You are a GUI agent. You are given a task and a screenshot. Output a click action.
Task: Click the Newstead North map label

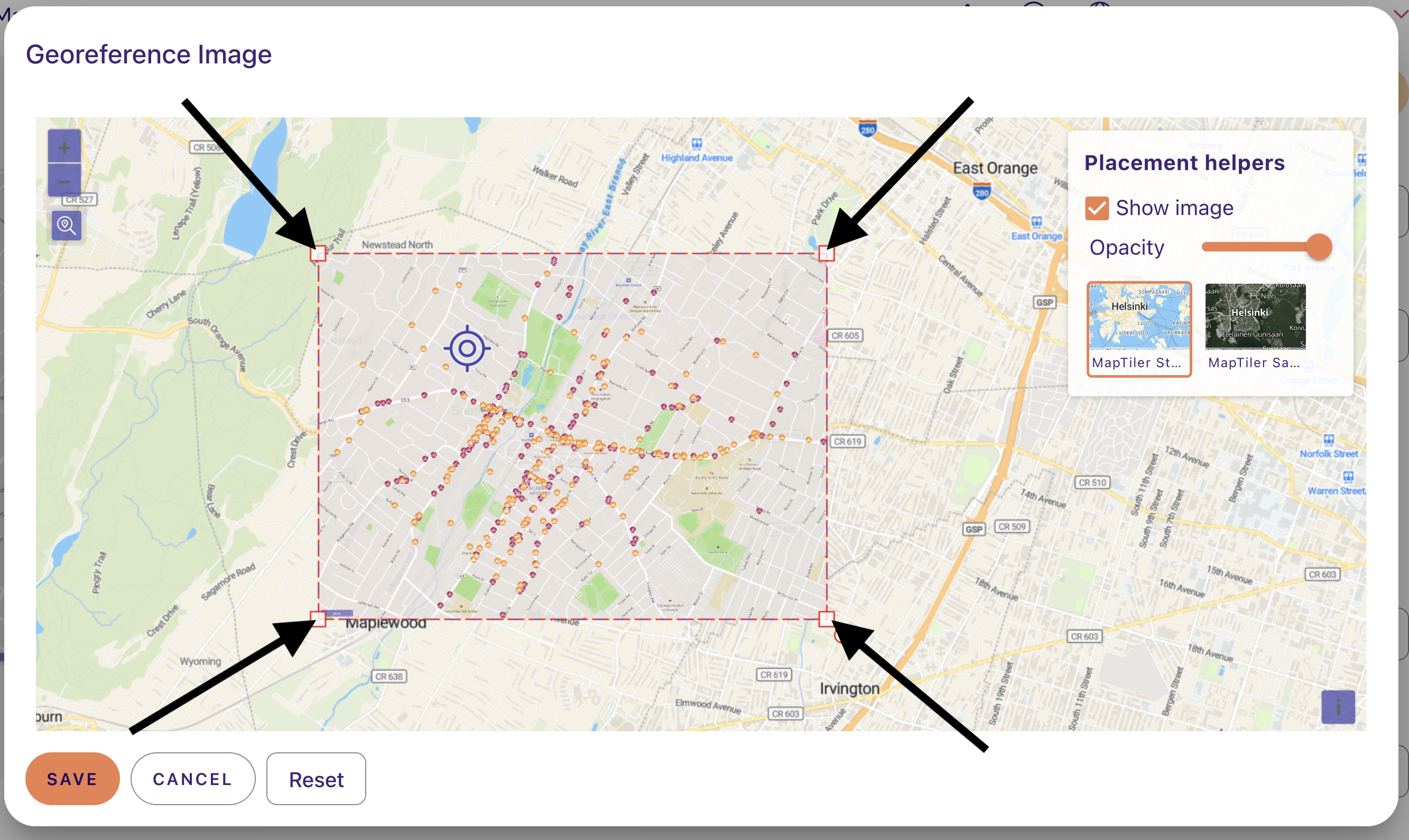pos(397,245)
